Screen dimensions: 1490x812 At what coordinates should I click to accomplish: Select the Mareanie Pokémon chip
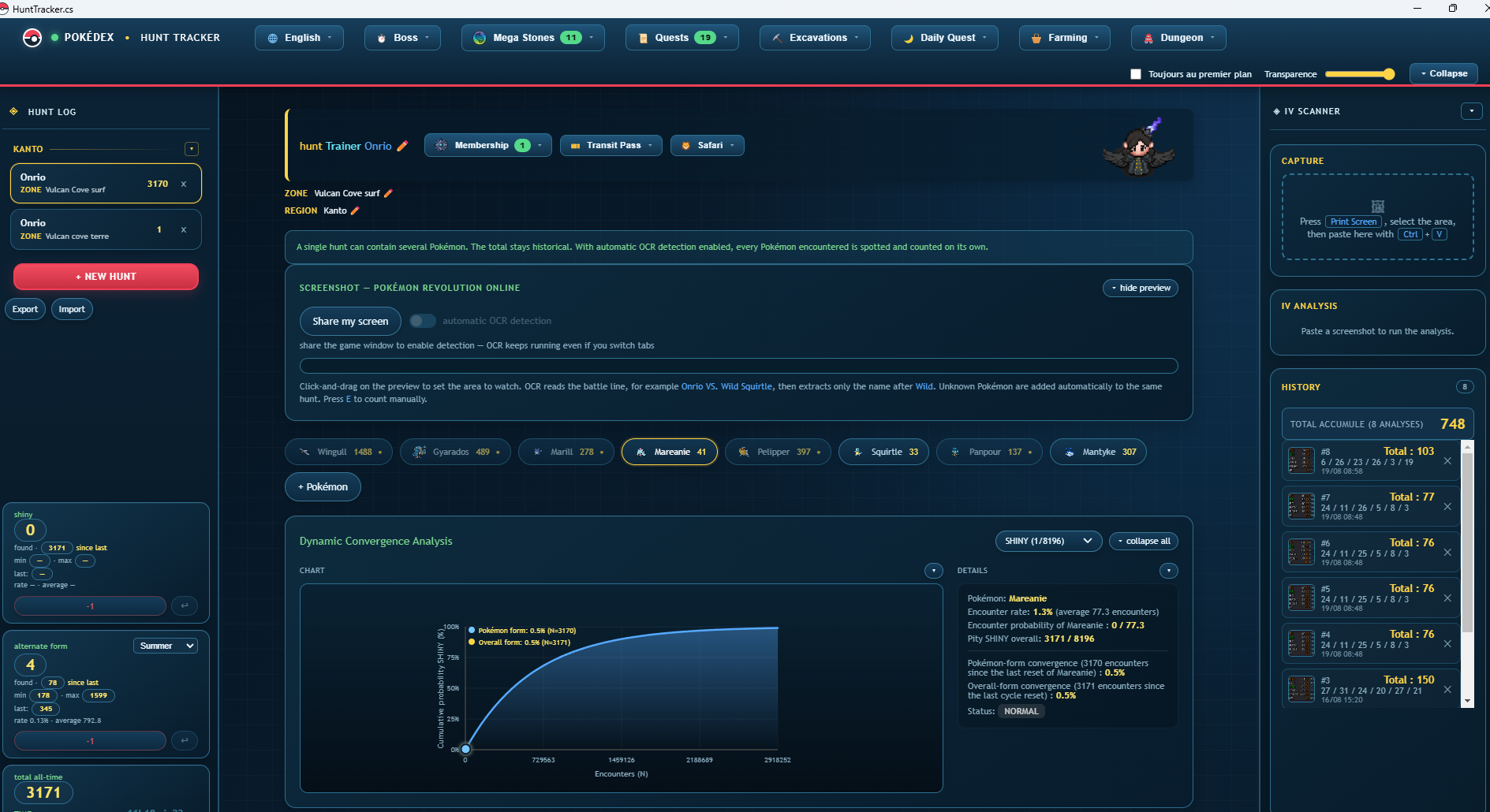click(x=670, y=453)
